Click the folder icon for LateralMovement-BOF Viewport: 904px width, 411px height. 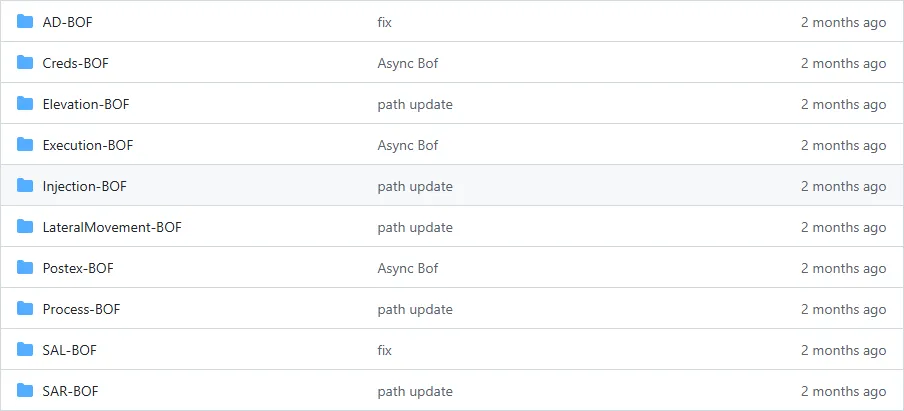tap(25, 227)
